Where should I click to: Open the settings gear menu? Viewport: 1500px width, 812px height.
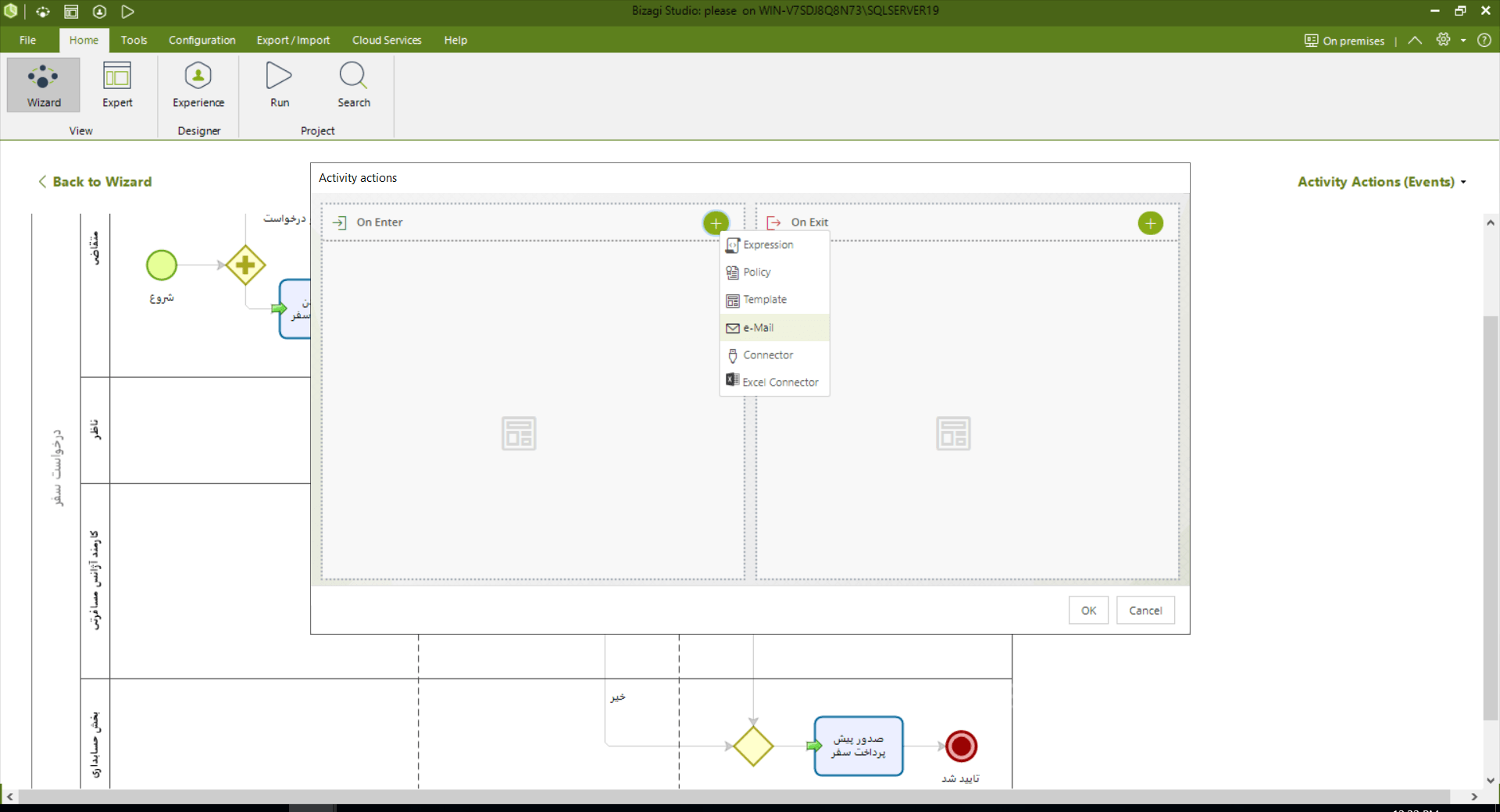1443,40
